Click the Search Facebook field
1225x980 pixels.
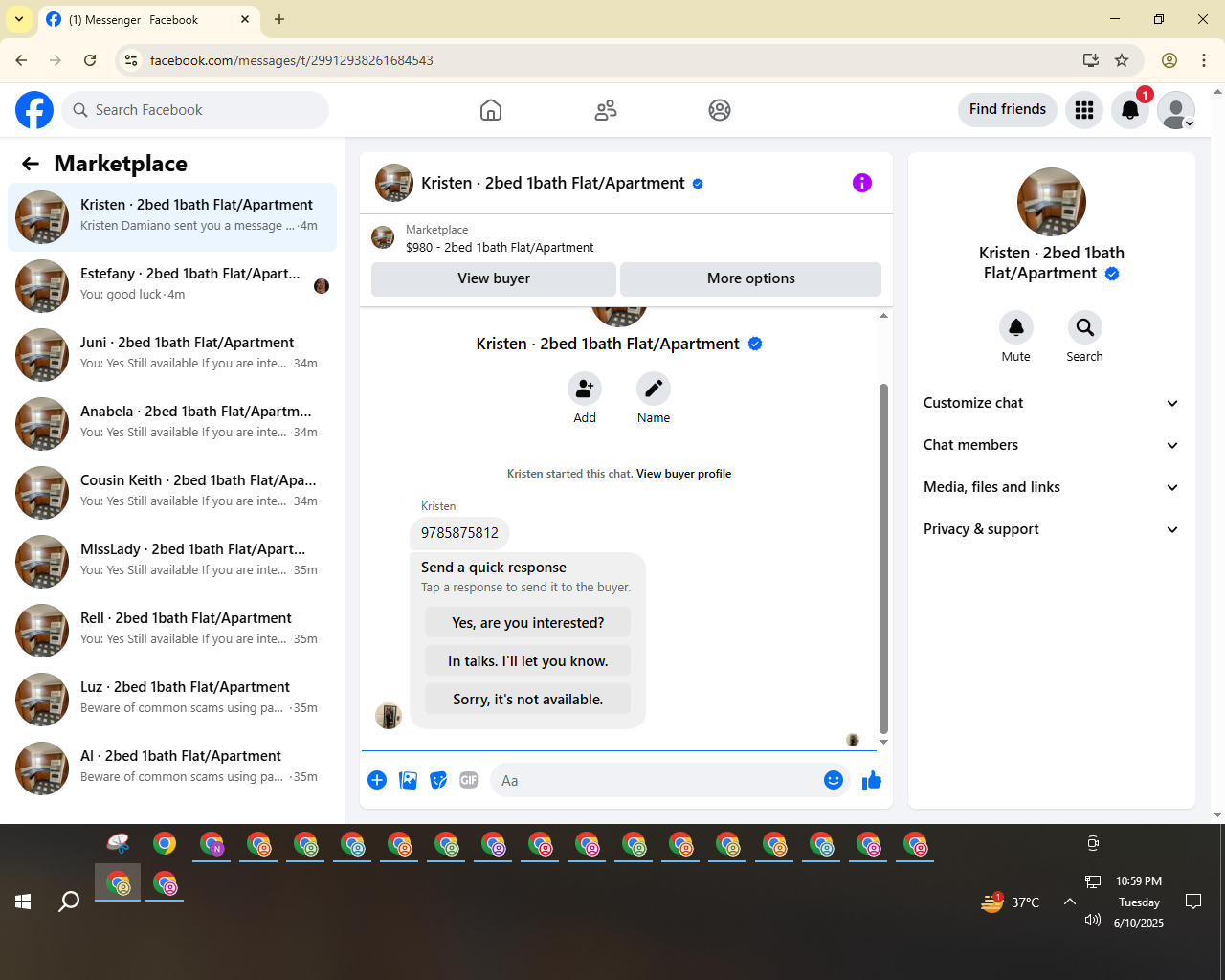pos(195,110)
